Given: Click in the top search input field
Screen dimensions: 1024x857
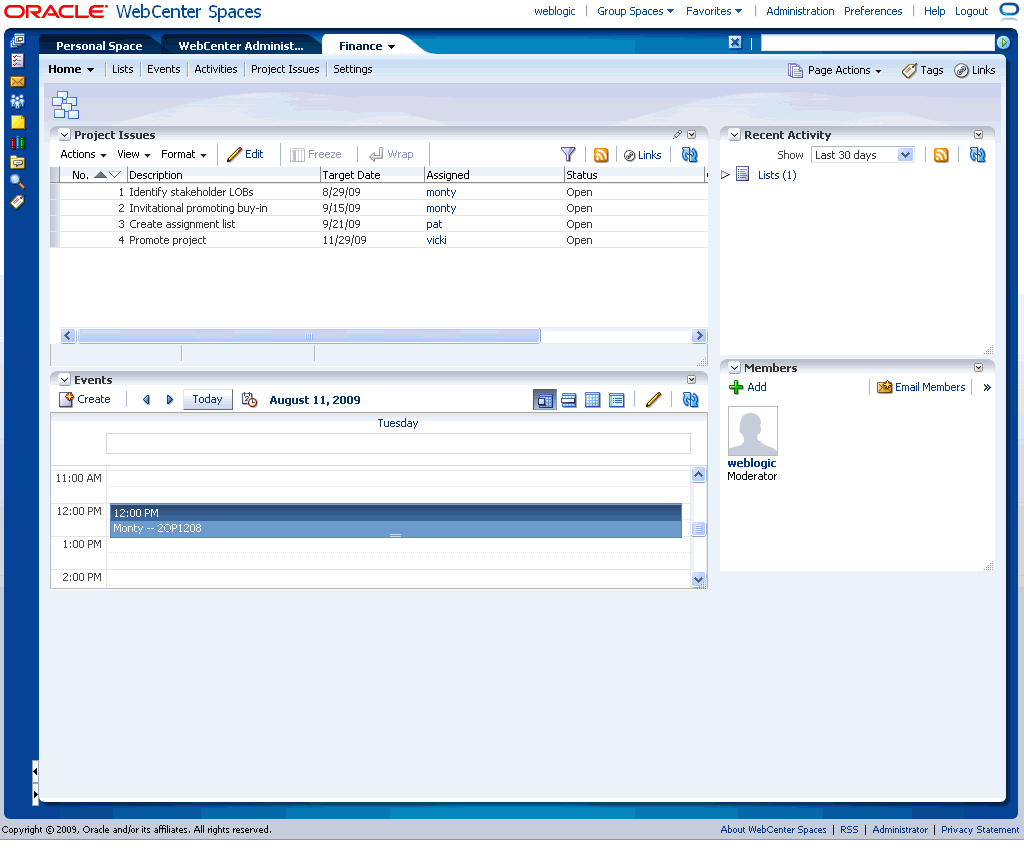Looking at the screenshot, I should (x=877, y=42).
